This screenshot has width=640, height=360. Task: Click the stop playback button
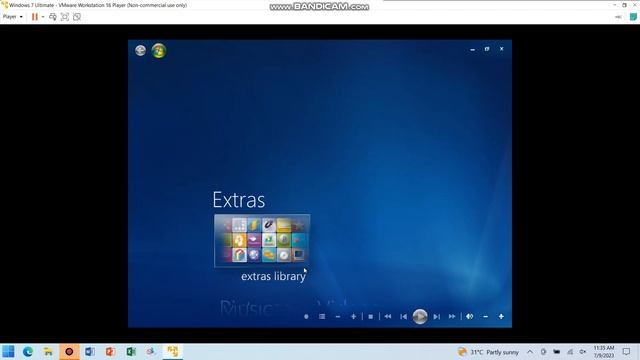tap(371, 316)
